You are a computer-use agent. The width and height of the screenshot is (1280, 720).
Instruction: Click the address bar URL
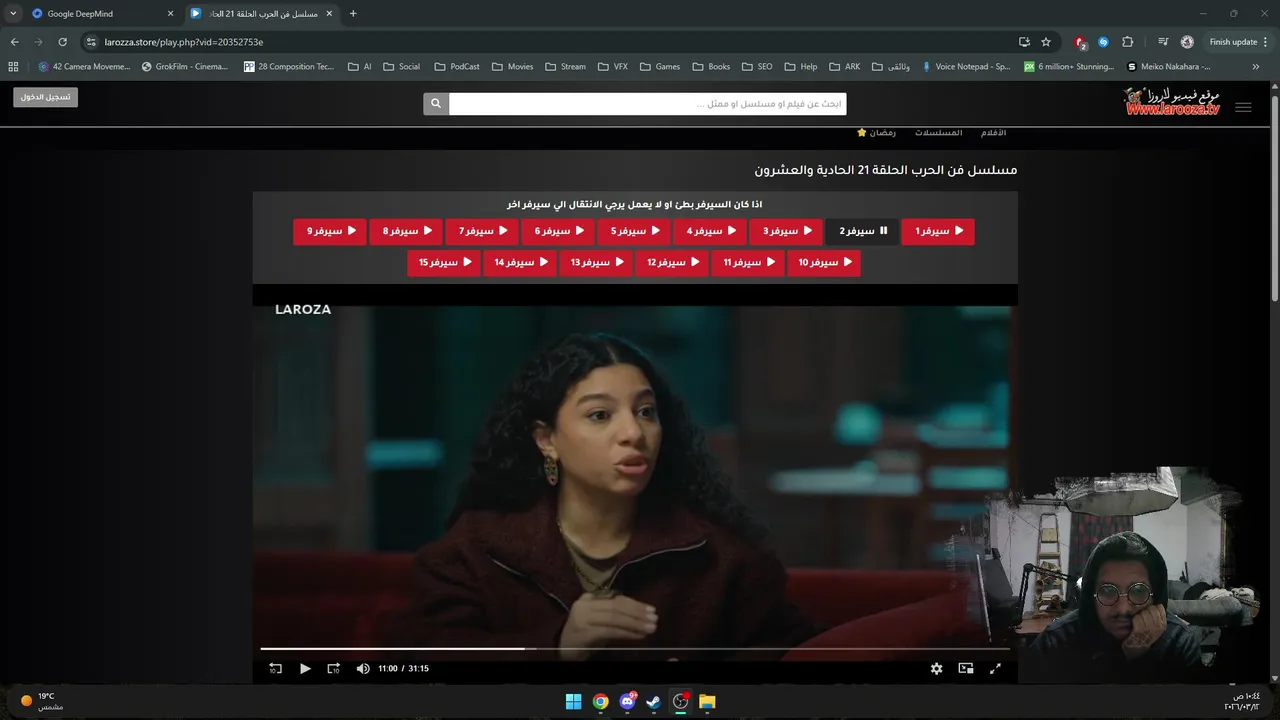coord(184,42)
